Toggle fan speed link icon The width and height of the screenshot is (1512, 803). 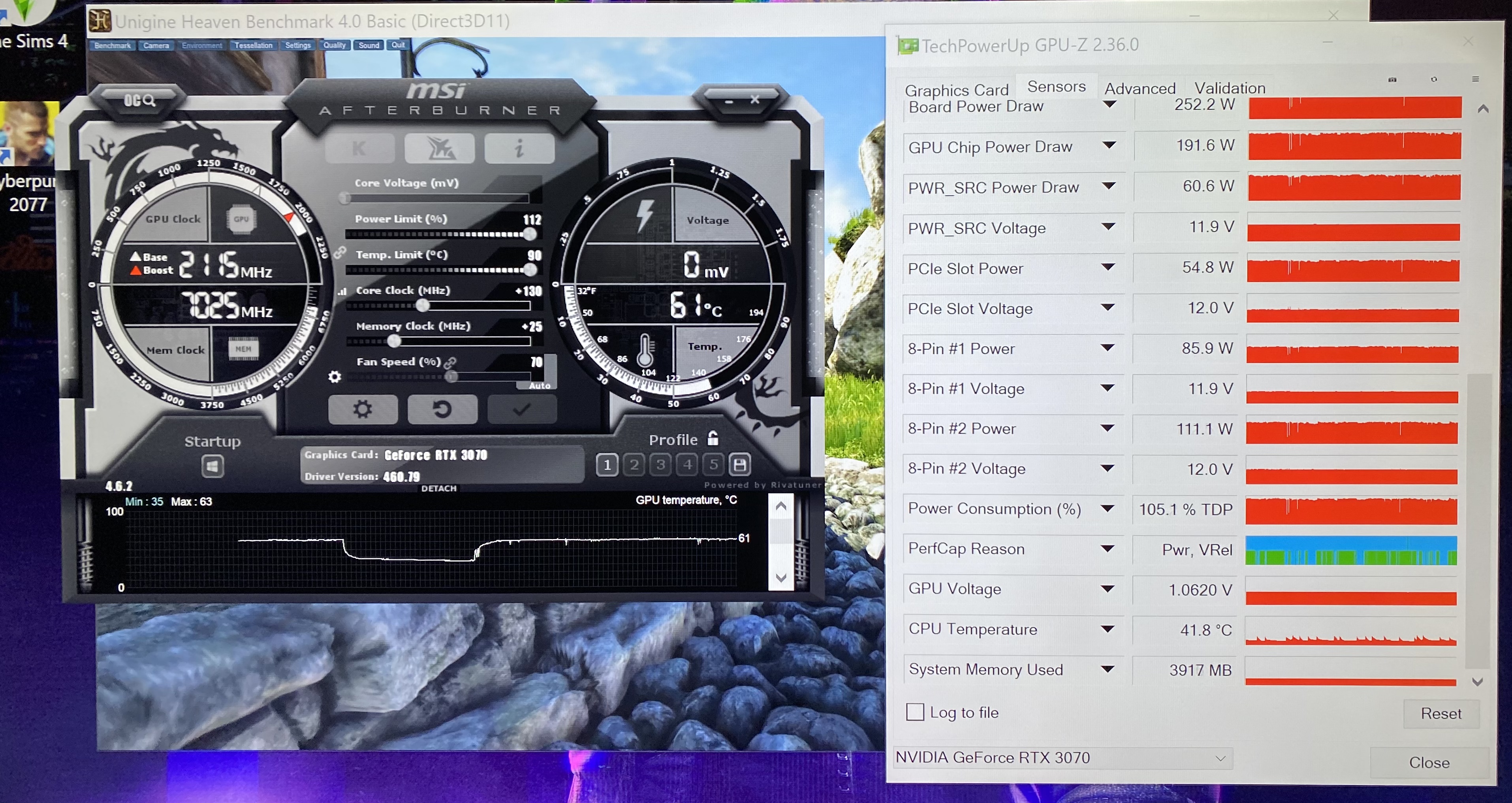click(450, 362)
